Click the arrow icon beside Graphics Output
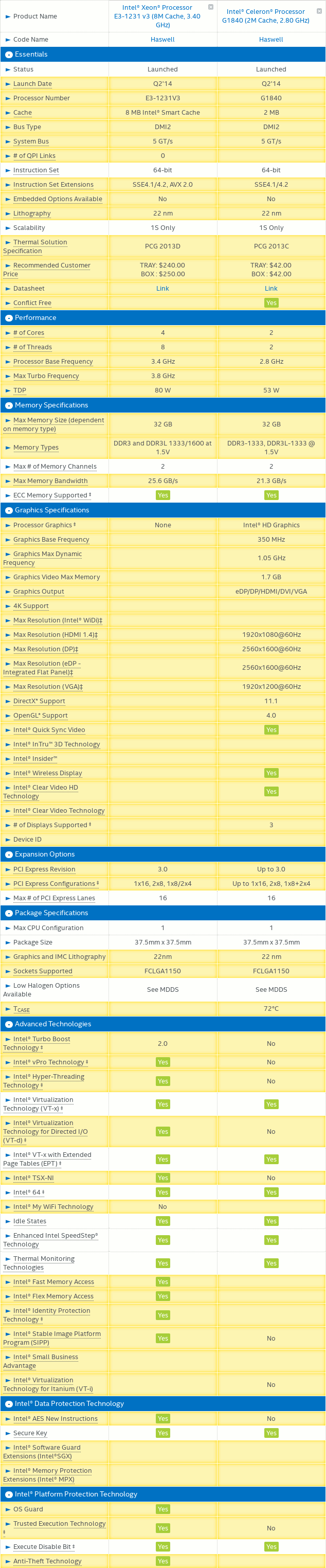The width and height of the screenshot is (326, 1568). click(8, 592)
